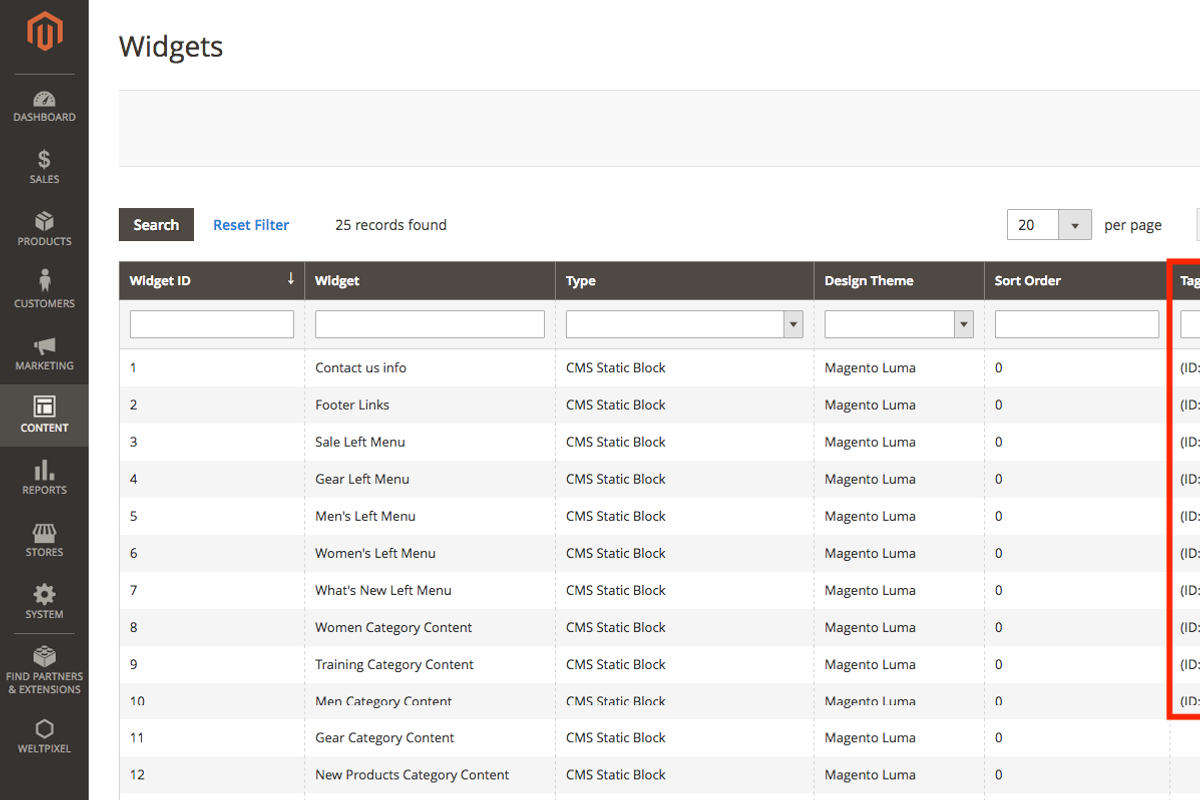1200x800 pixels.
Task: Open New Products Category Content widget
Action: 412,775
